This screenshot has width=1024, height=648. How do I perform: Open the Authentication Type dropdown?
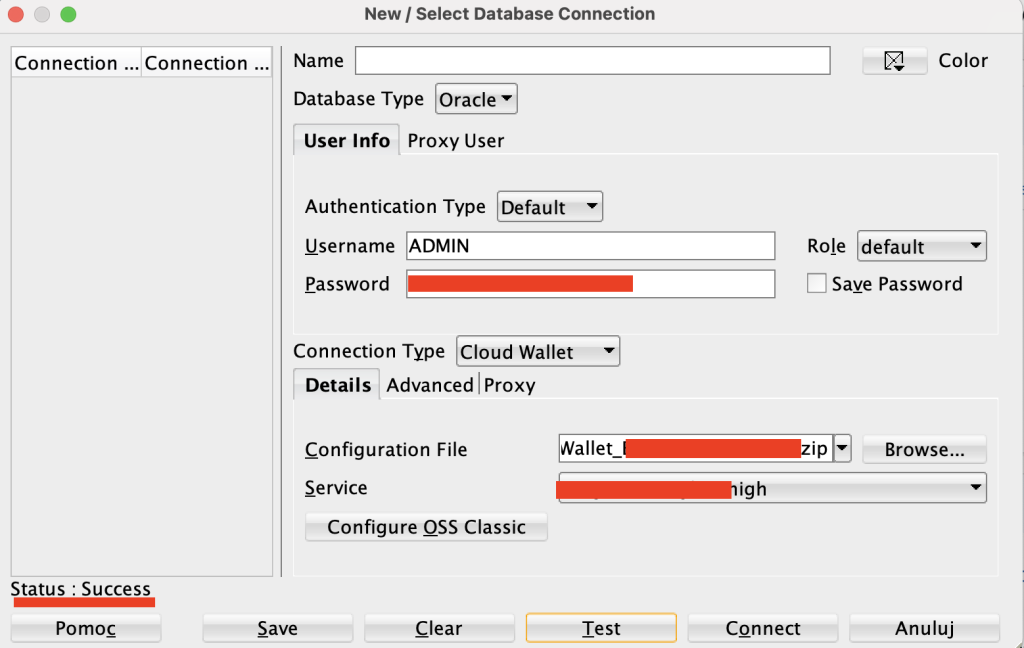pos(549,207)
